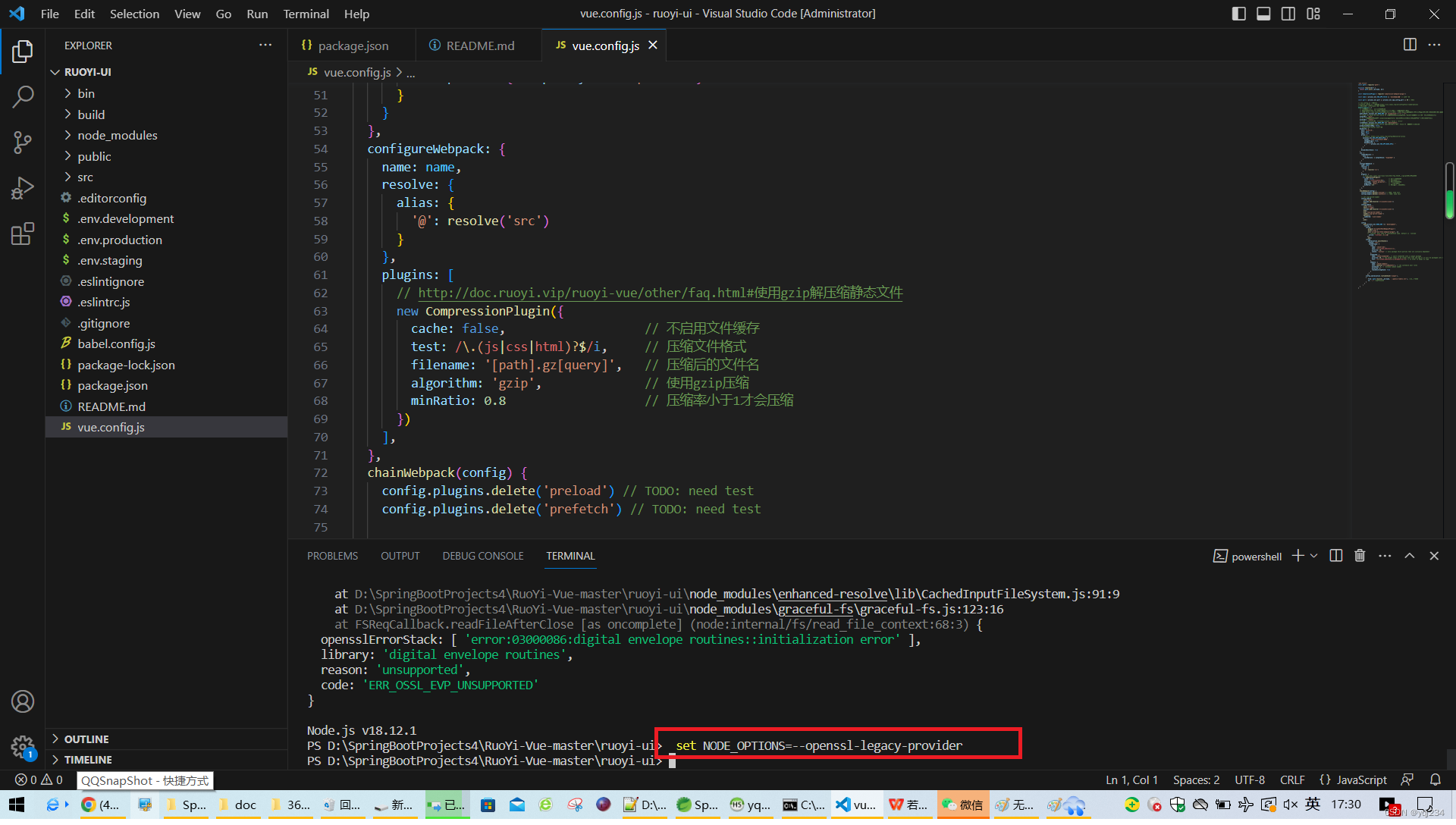Open terminal panel more actions ellipsis
This screenshot has height=825, width=1456.
(x=1385, y=556)
